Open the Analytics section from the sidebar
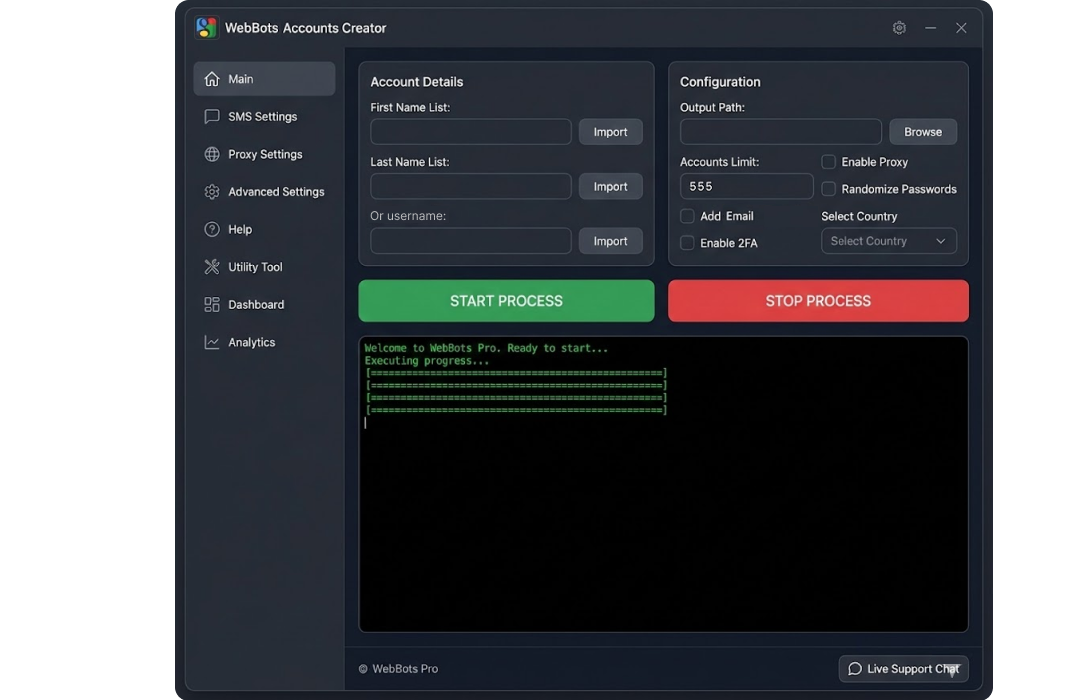This screenshot has height=700, width=1080. pos(249,342)
